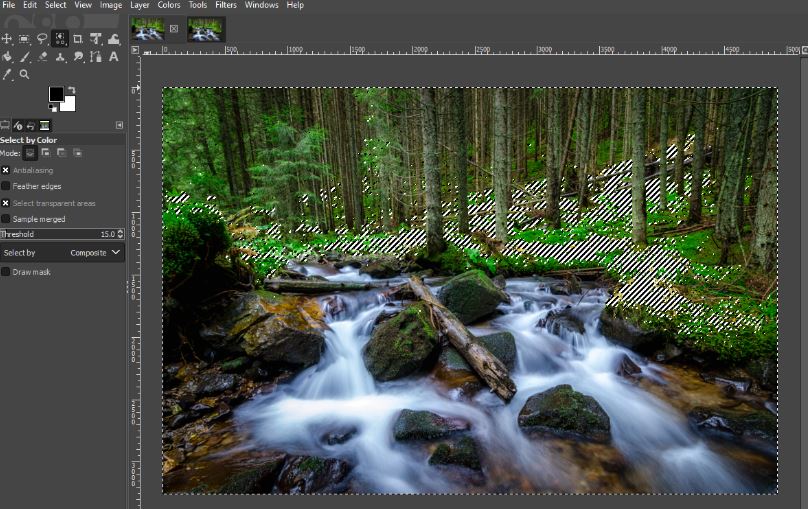808x509 pixels.
Task: Open the tool options panel menu arrow
Action: click(x=119, y=125)
